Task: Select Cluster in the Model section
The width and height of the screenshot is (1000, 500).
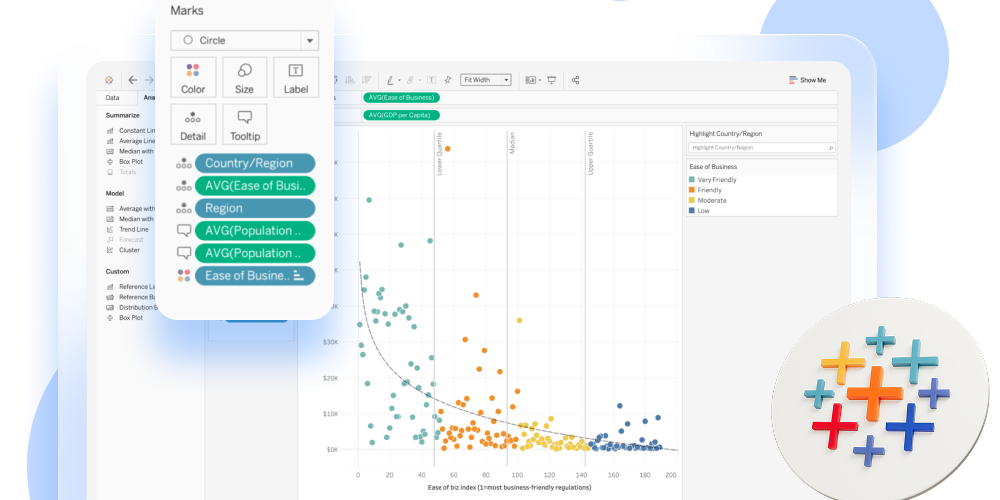Action: tap(129, 250)
